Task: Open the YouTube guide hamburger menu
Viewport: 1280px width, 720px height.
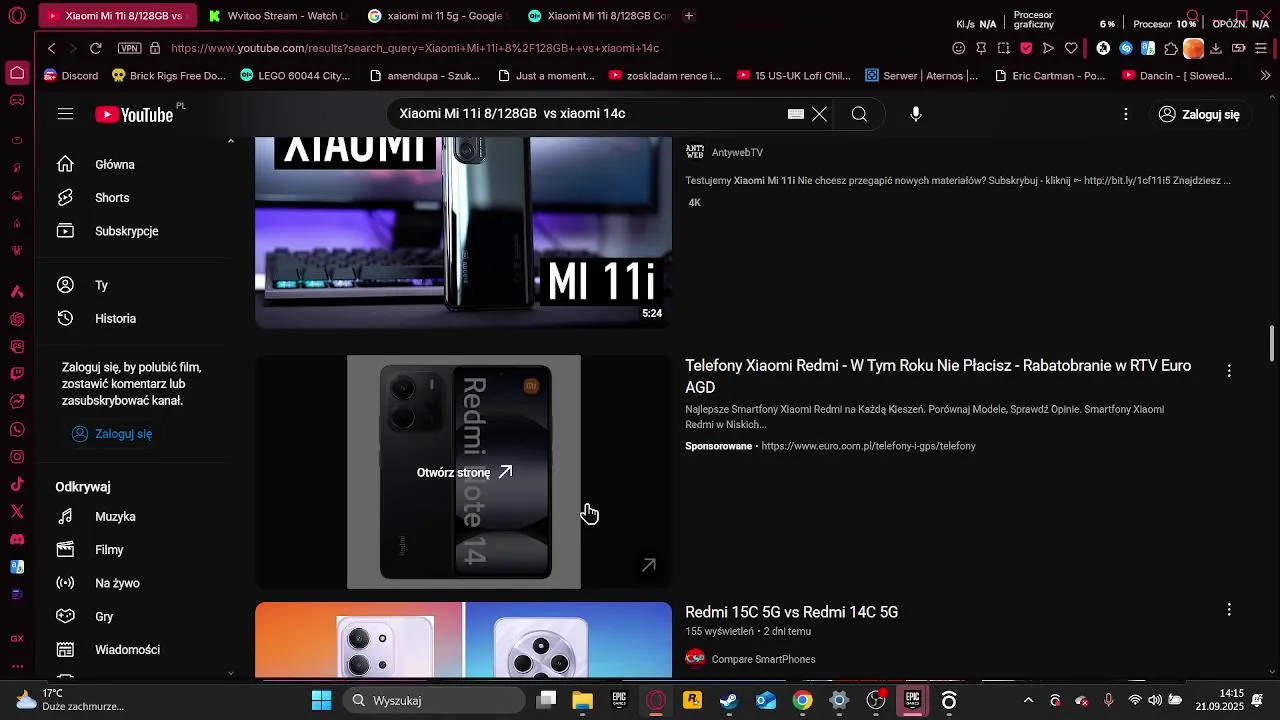Action: tap(65, 114)
